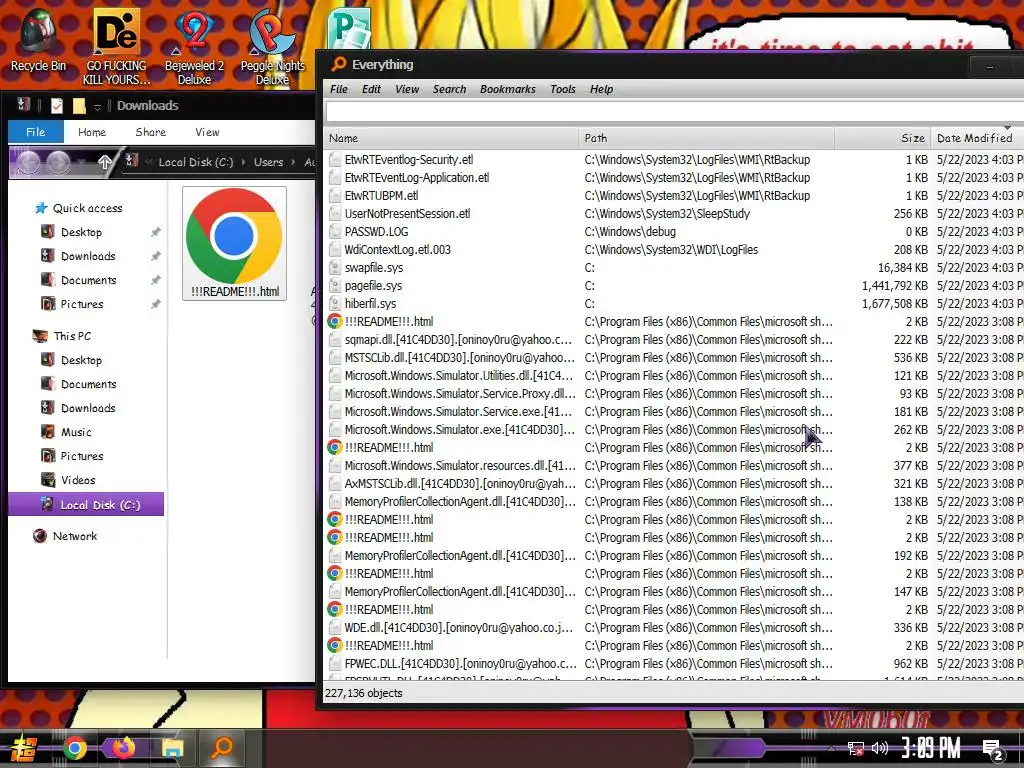
Task: Click the new folder quick access toolbar icon
Action: [x=79, y=105]
